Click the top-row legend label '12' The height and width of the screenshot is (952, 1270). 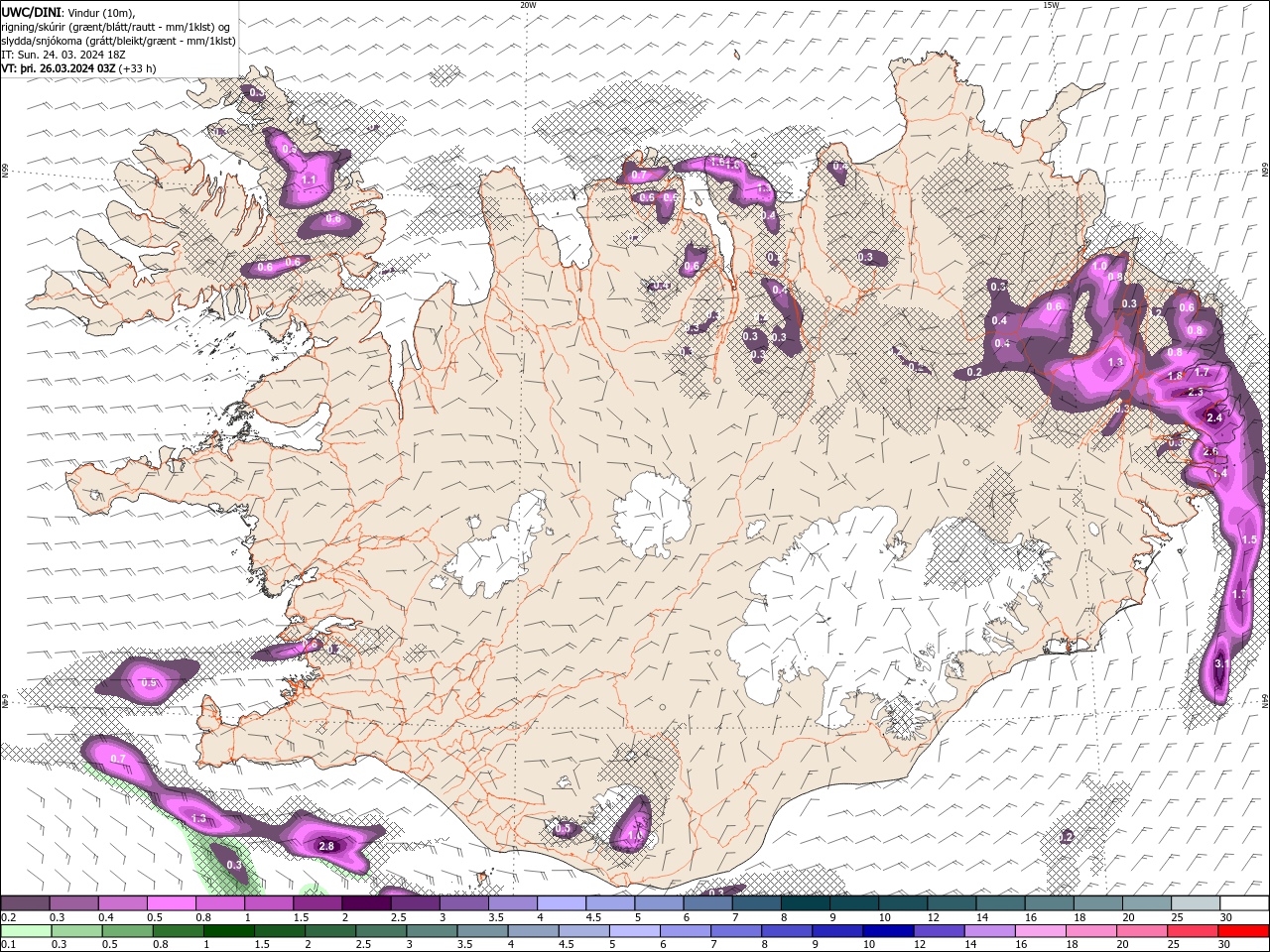point(933,917)
